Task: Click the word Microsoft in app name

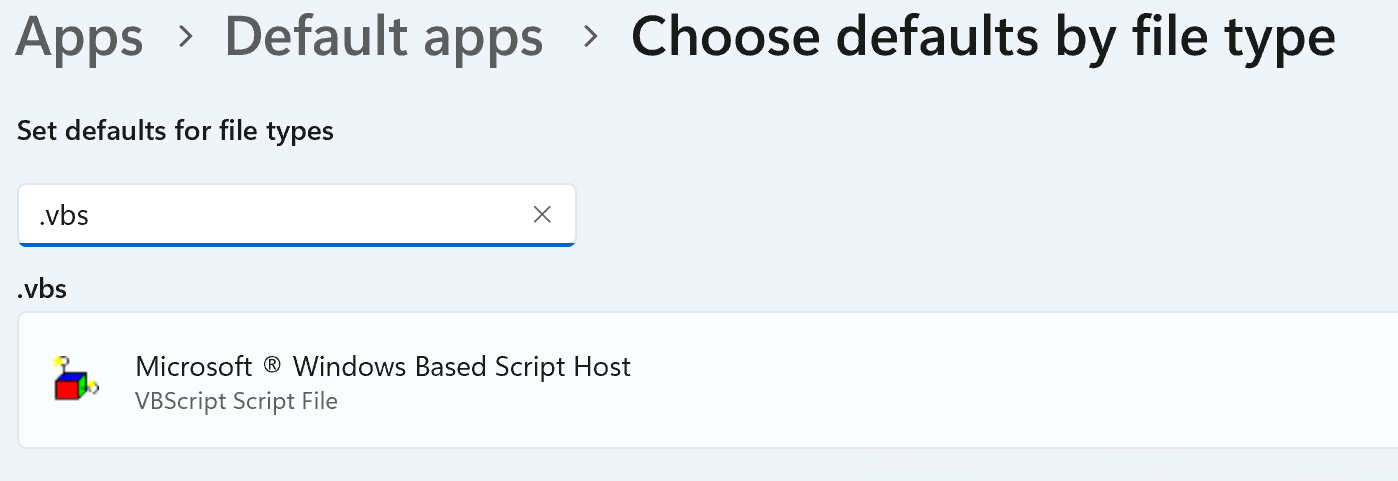Action: [194, 367]
